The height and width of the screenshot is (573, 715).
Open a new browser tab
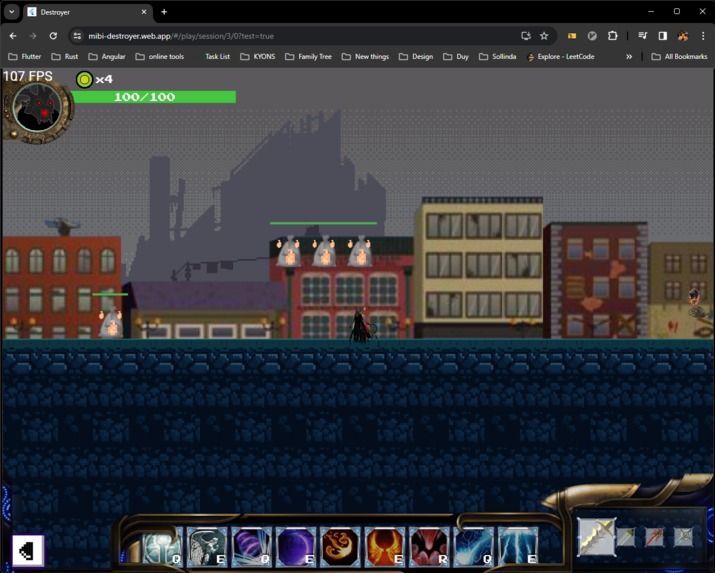click(164, 12)
